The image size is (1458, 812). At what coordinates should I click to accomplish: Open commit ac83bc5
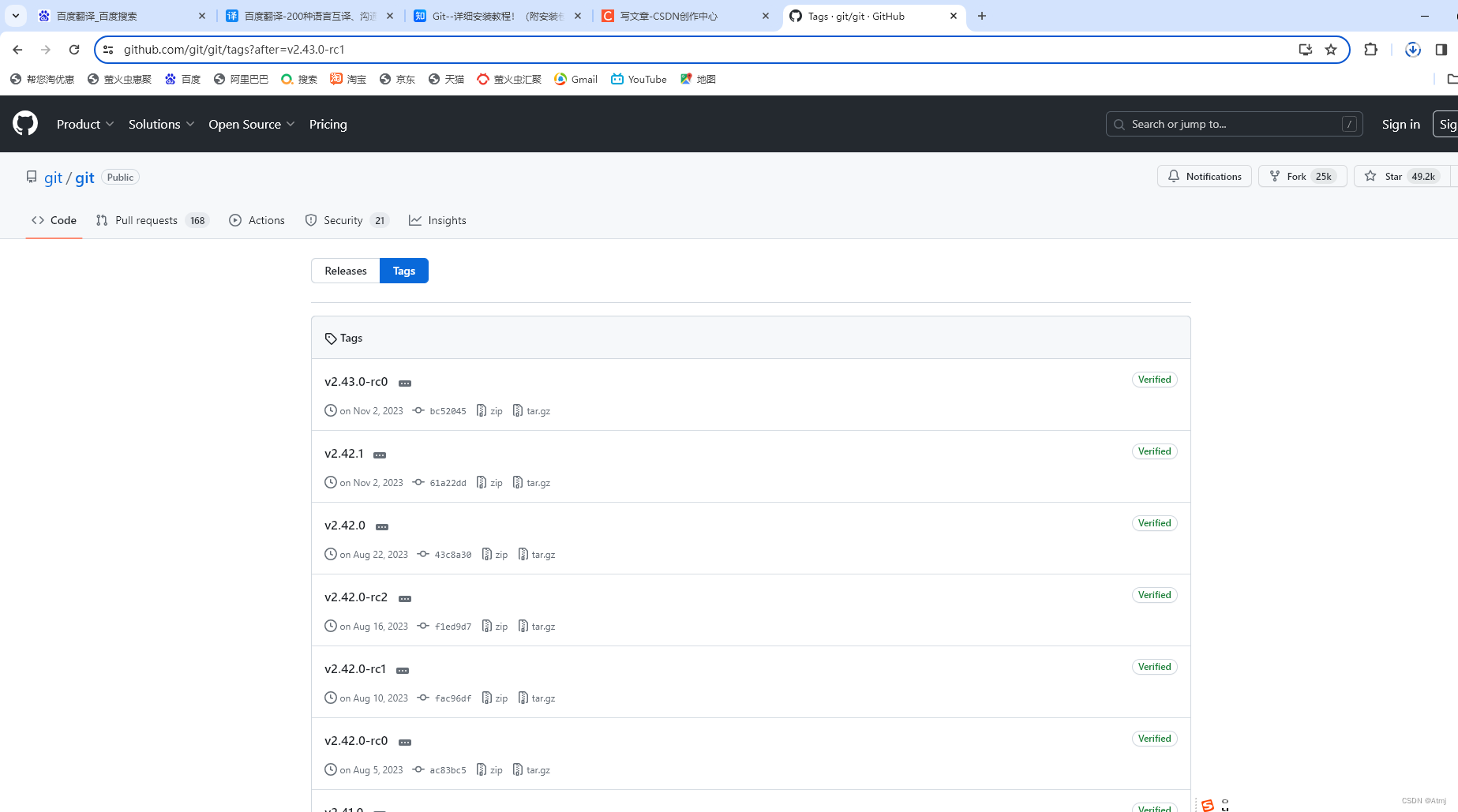pos(440,769)
